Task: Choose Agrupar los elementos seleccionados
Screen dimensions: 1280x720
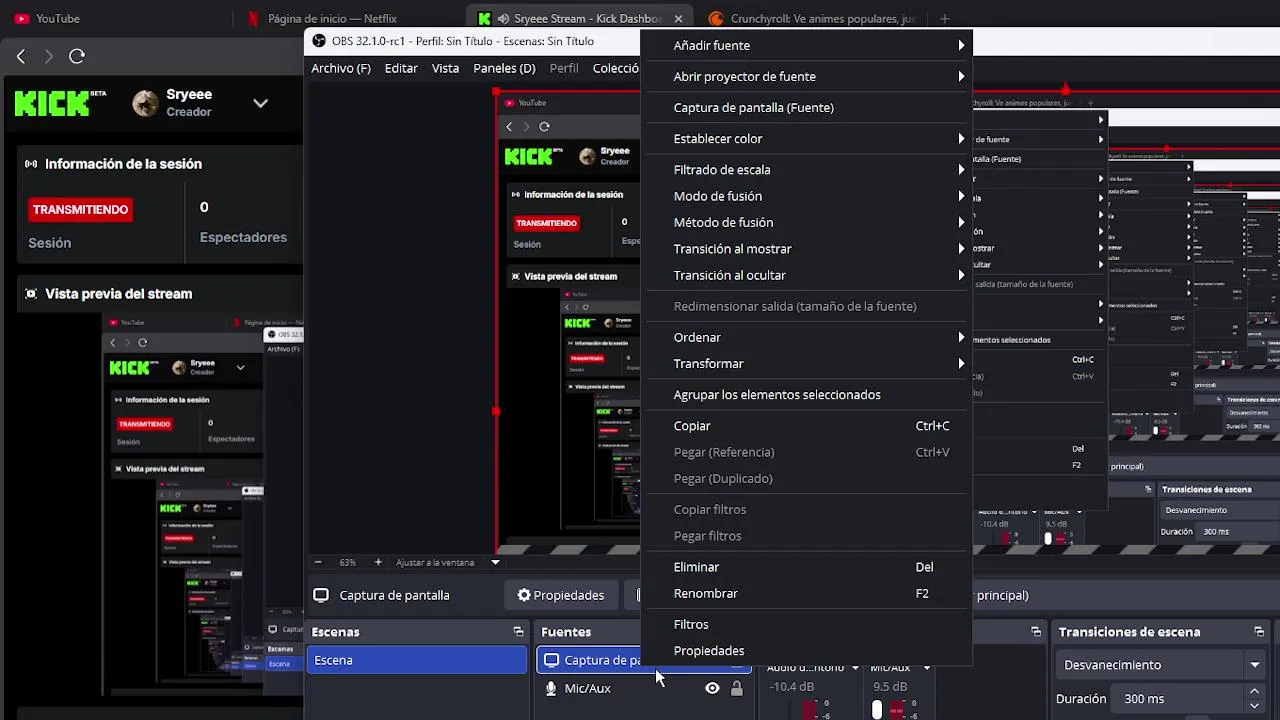Action: pos(806,394)
